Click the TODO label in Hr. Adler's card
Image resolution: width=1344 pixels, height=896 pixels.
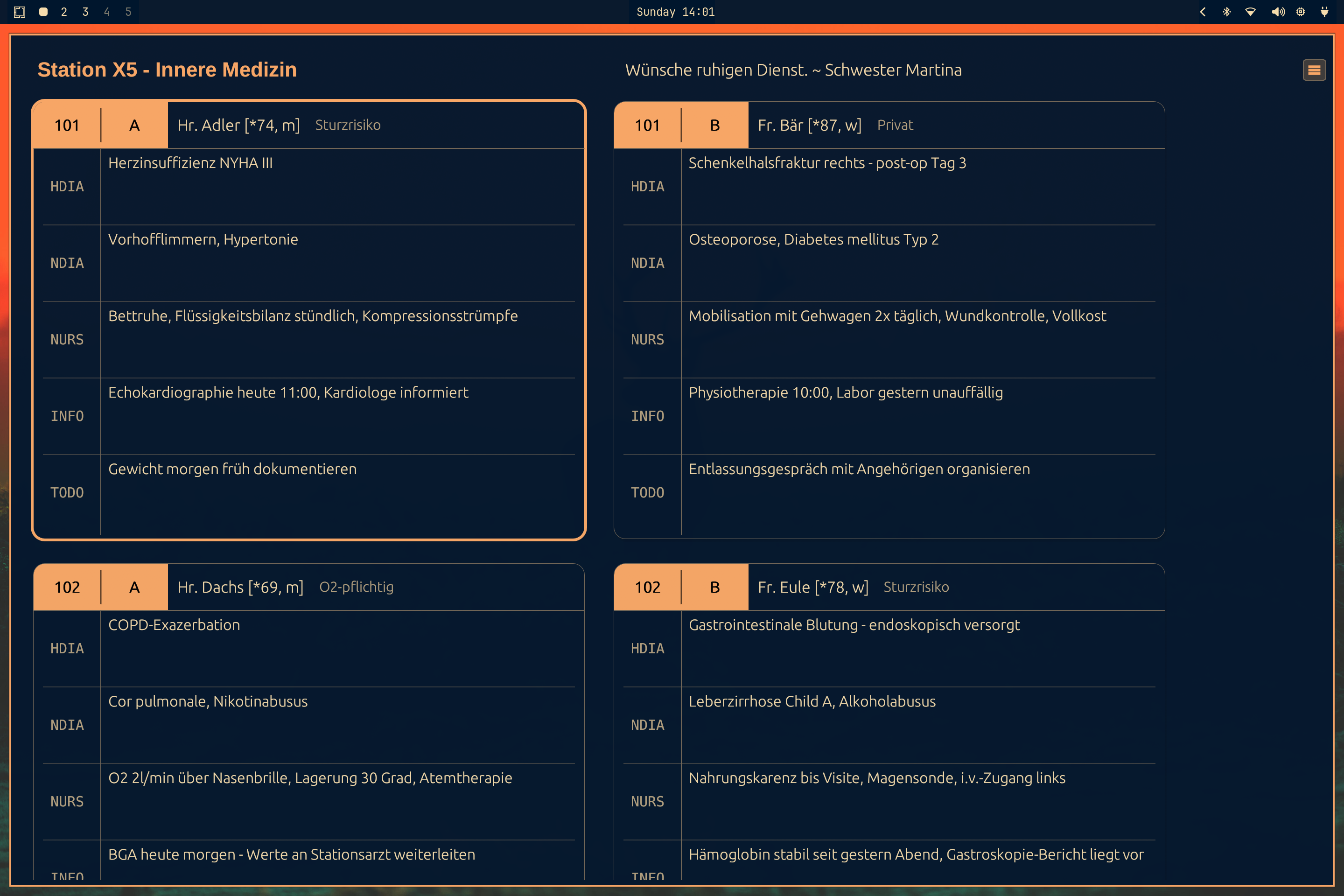(x=67, y=493)
